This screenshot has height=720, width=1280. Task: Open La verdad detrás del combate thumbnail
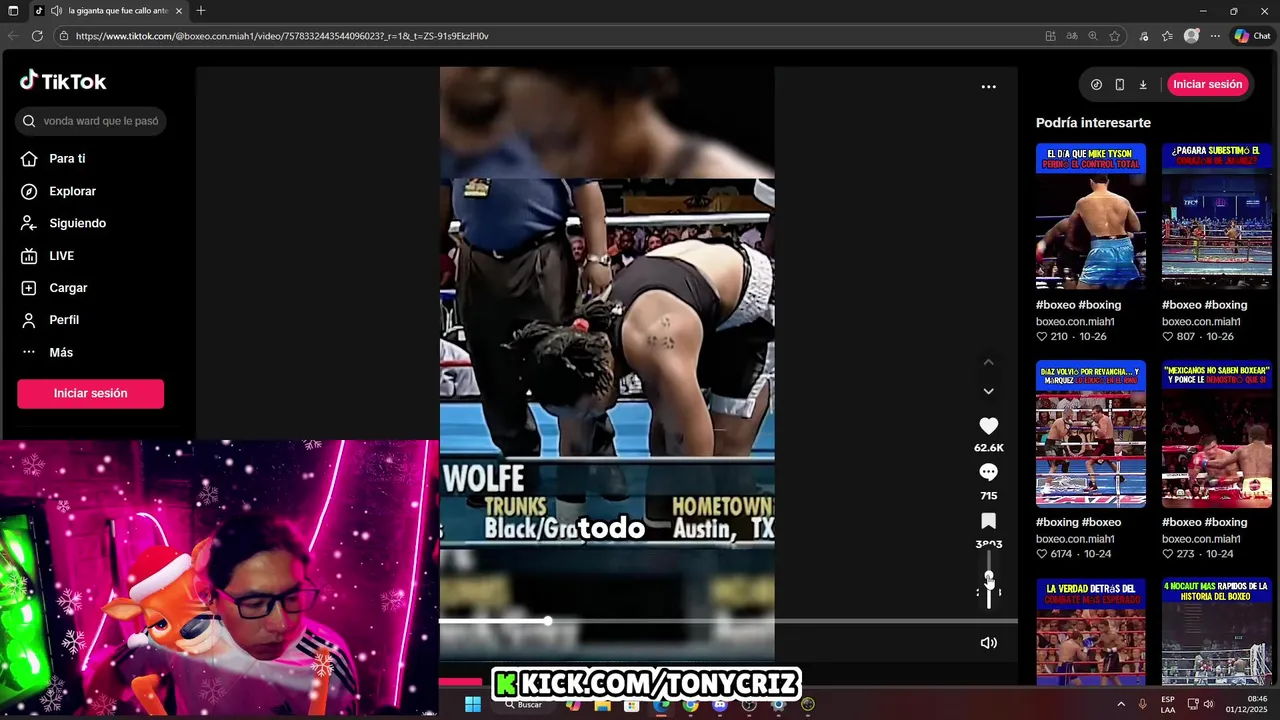pos(1091,632)
